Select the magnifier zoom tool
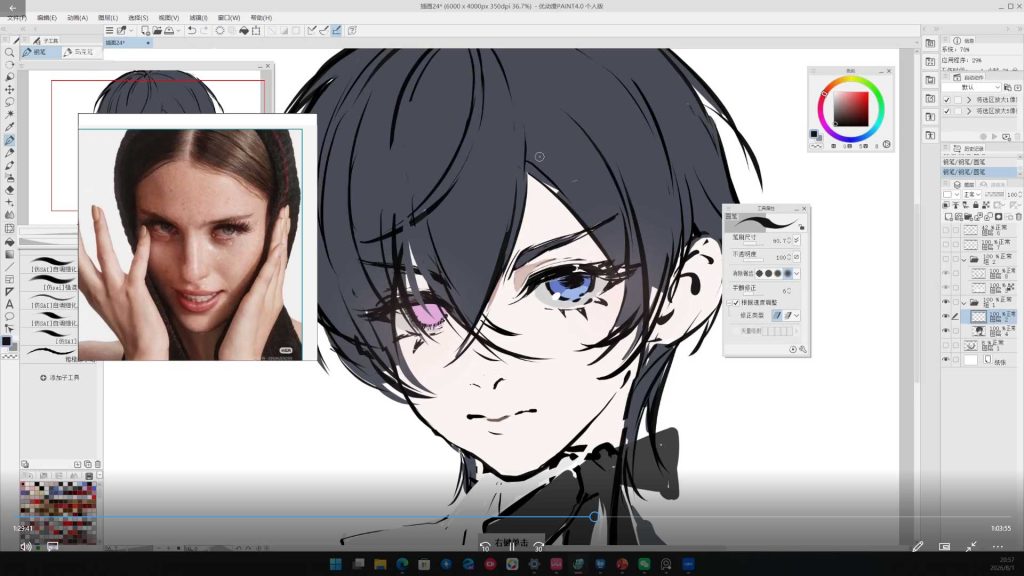This screenshot has height=576, width=1024. 9,52
